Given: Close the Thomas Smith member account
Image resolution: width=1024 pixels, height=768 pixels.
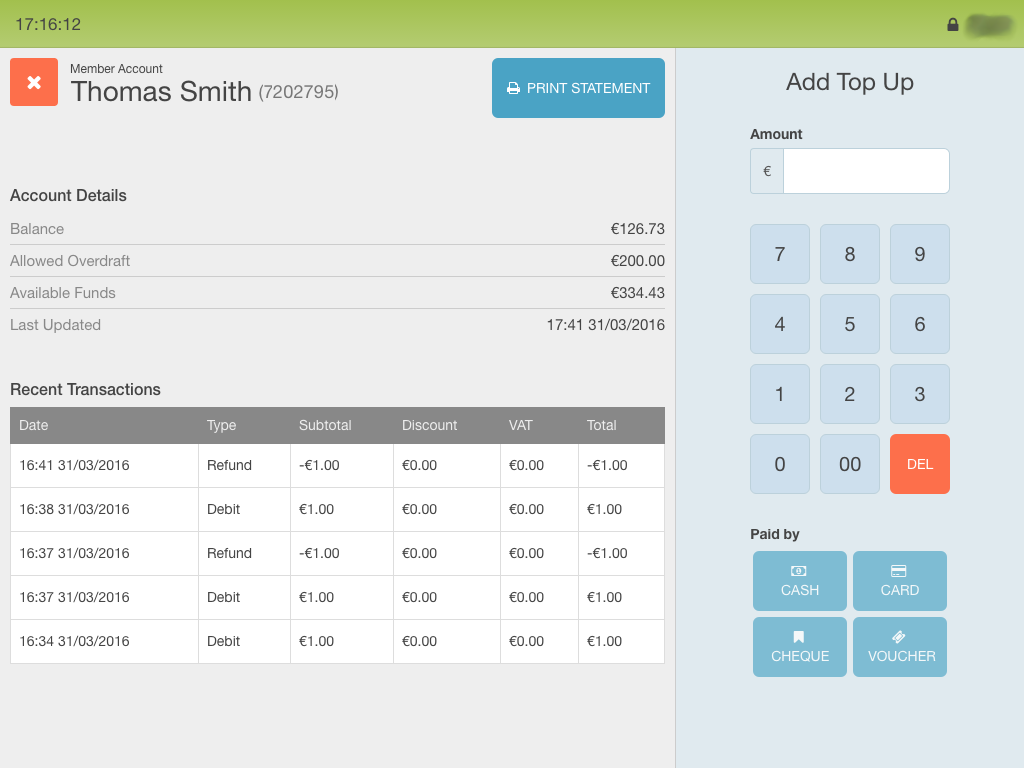Looking at the screenshot, I should pyautogui.click(x=34, y=82).
